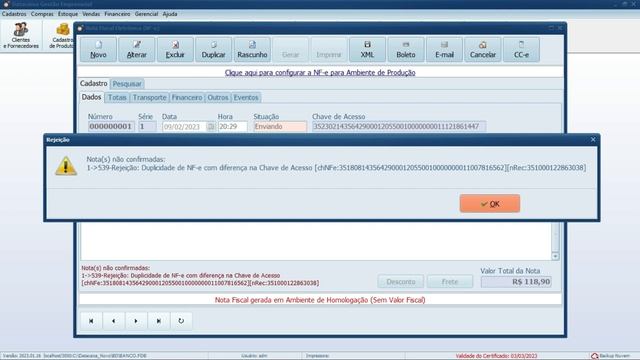
Task: Click the Novo toolbar button
Action: pos(98,50)
